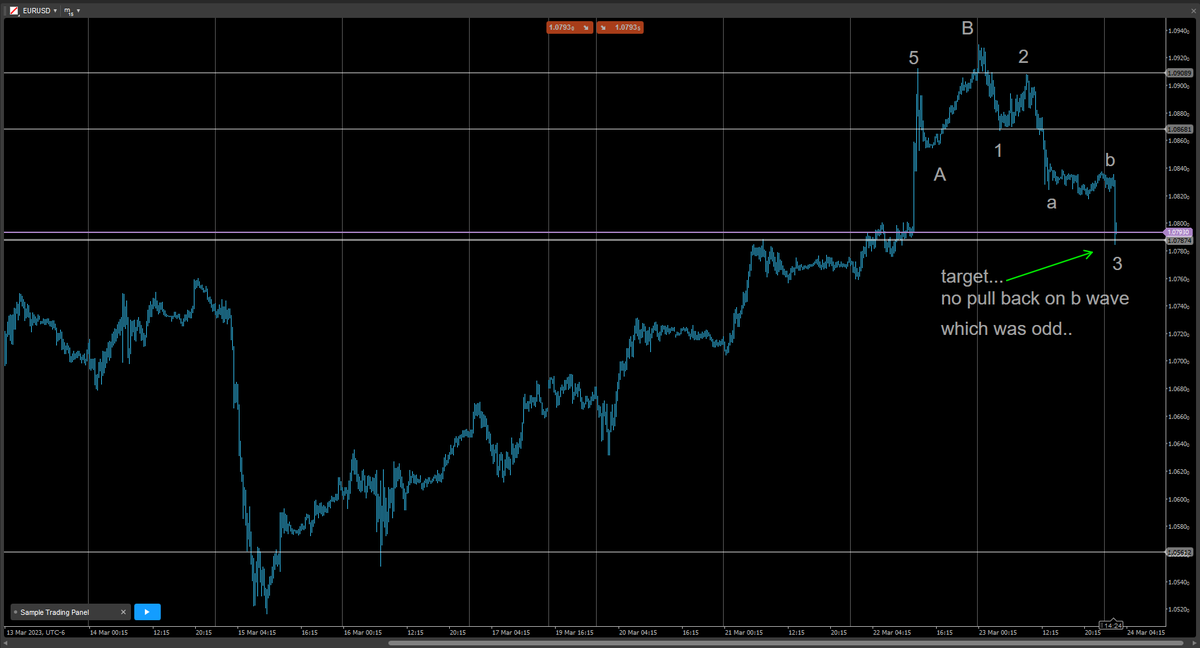
Task: Click the '13 Mar 2023, UTC-6' time label
Action: 37,632
